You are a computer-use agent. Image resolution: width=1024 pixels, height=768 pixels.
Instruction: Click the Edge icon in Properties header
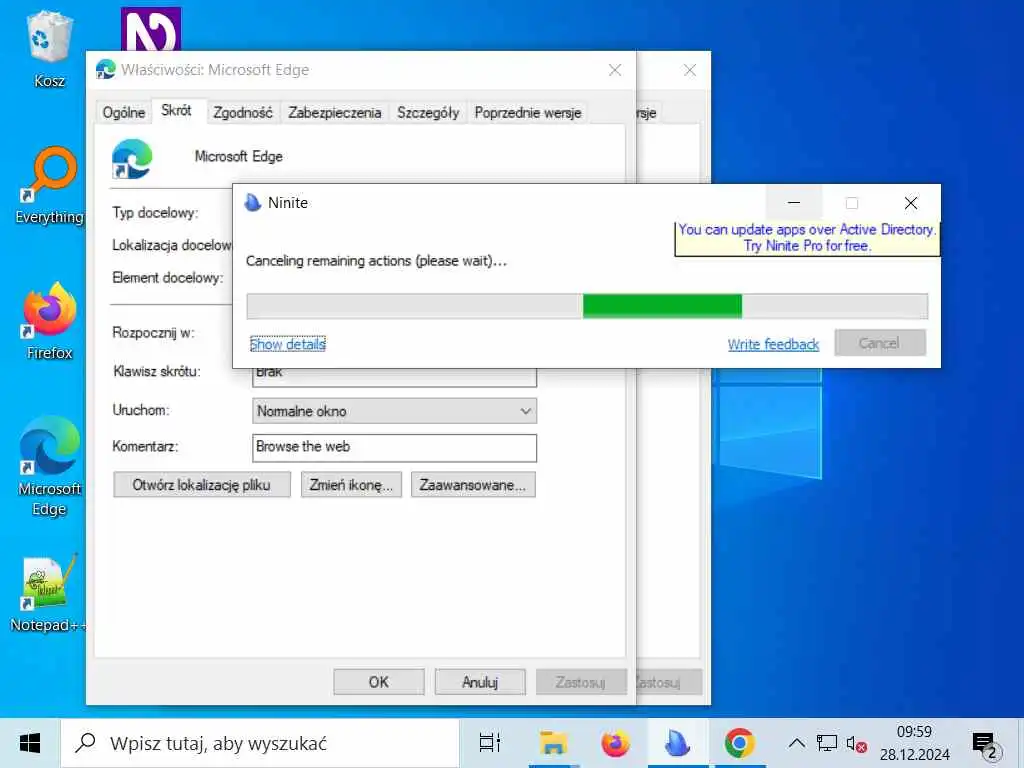pos(132,159)
